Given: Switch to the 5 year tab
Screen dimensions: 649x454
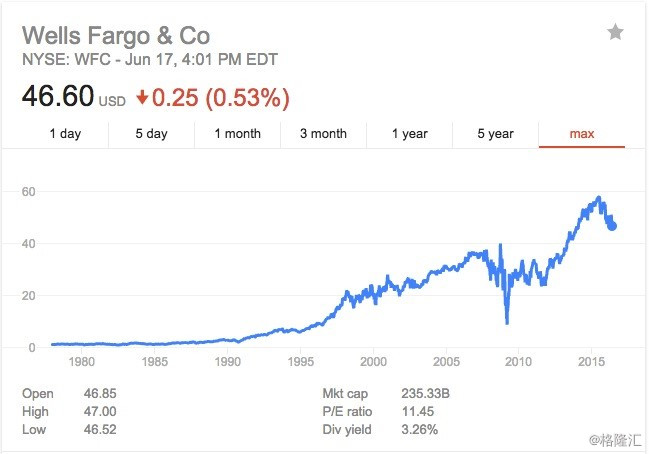Looking at the screenshot, I should click(495, 134).
